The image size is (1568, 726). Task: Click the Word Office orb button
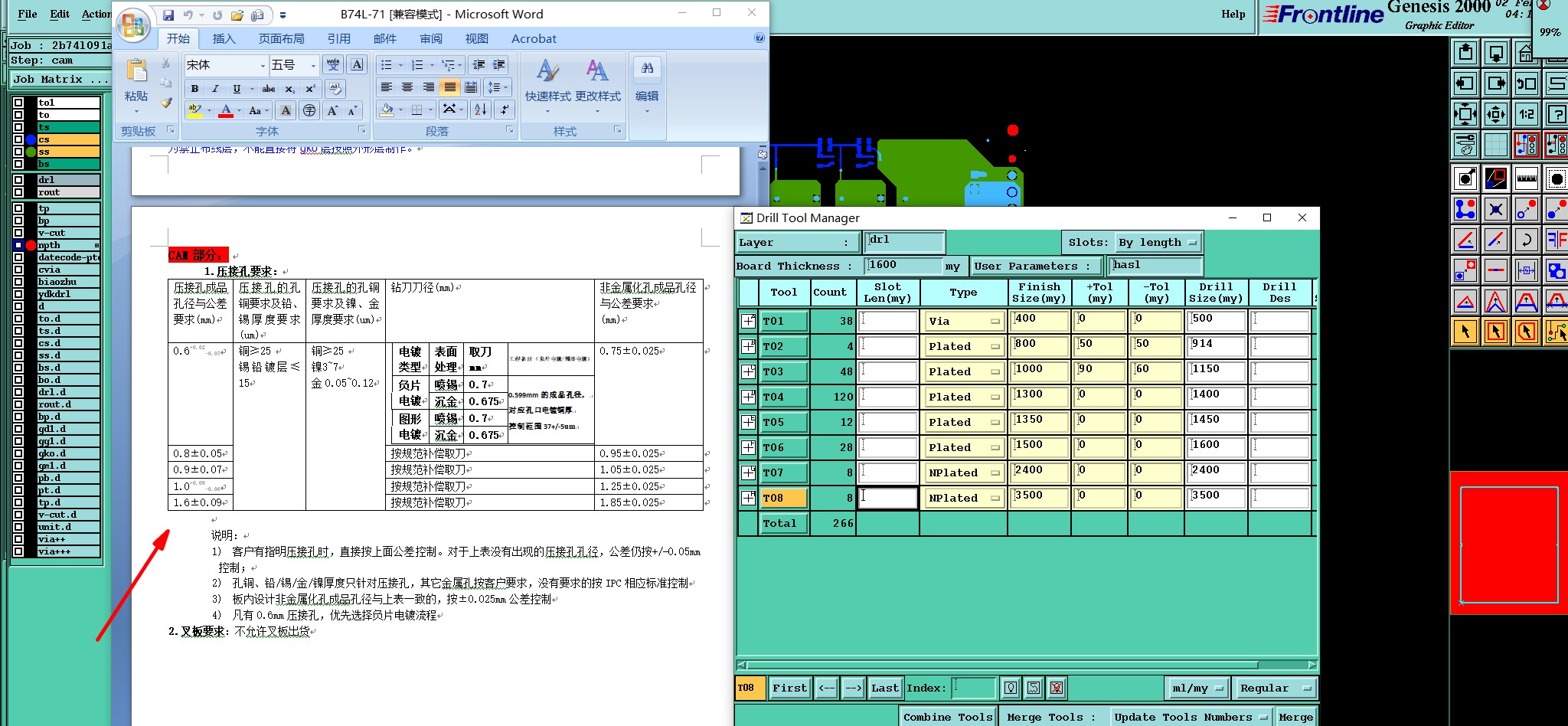[132, 25]
